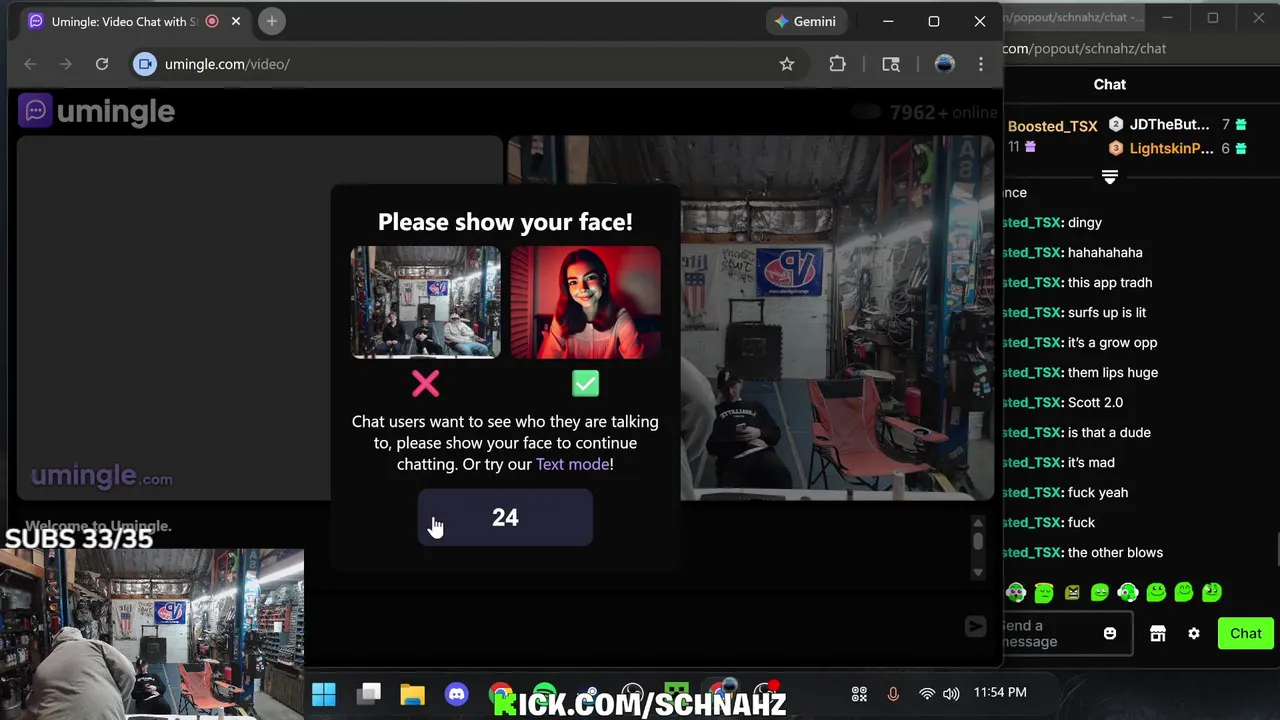Click the camera site-info icon in address bar
Viewport: 1280px width, 720px height.
coord(145,64)
